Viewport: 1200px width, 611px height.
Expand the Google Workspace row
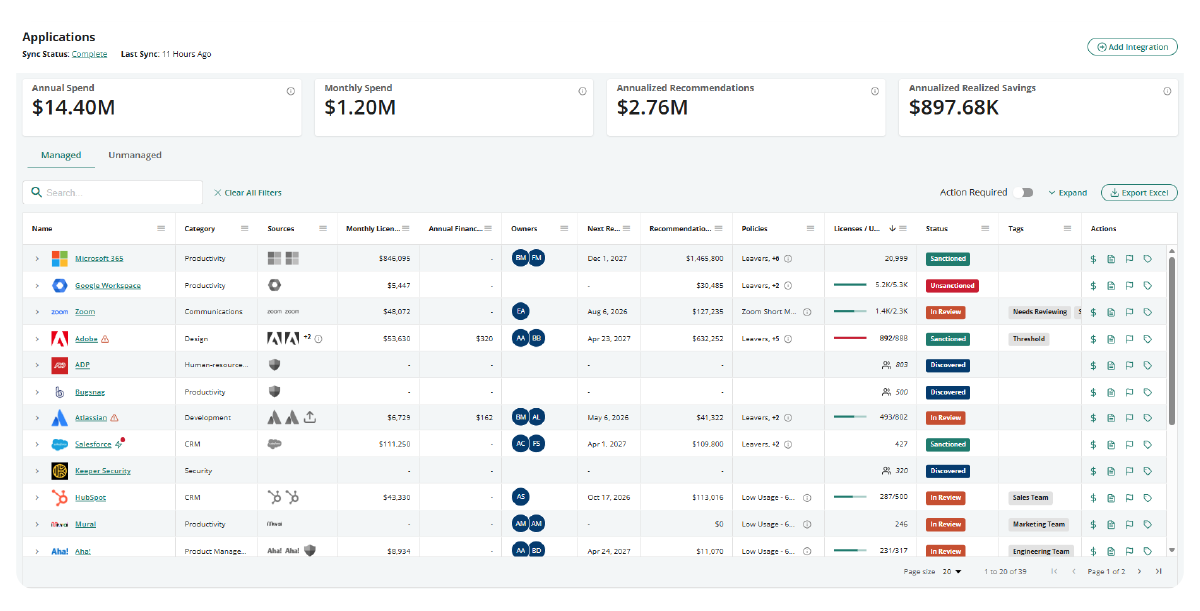click(x=37, y=285)
